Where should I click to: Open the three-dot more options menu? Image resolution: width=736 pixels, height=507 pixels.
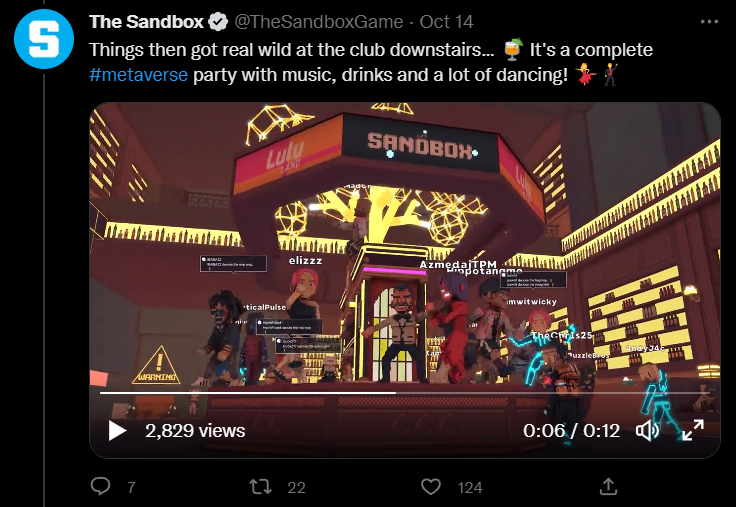click(709, 22)
